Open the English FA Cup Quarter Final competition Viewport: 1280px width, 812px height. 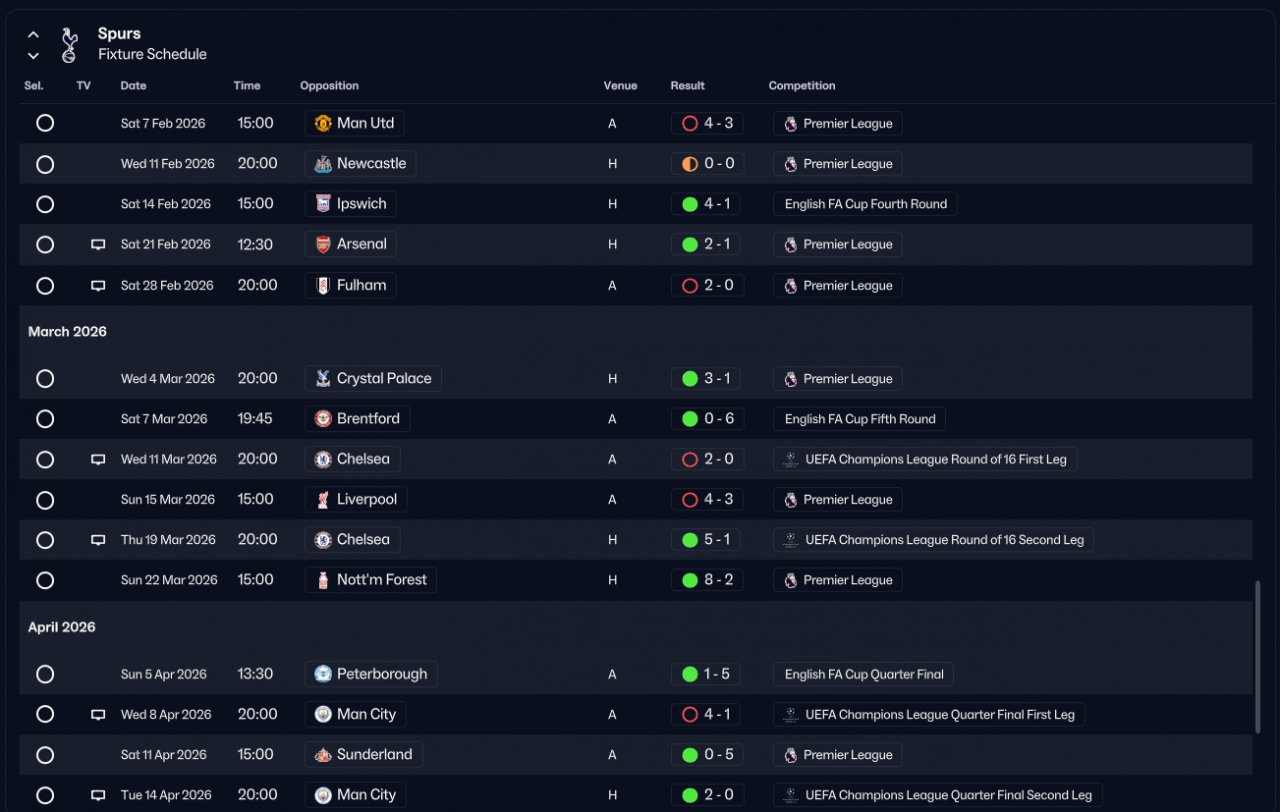tap(863, 674)
